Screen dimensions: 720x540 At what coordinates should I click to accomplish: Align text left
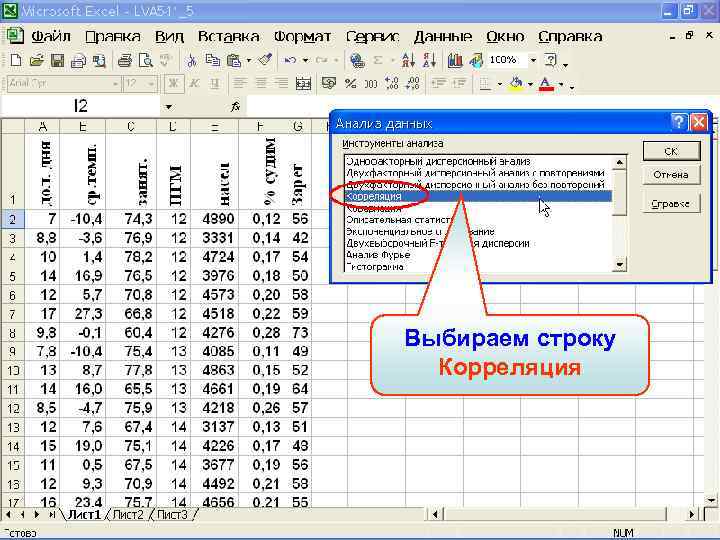pos(239,84)
